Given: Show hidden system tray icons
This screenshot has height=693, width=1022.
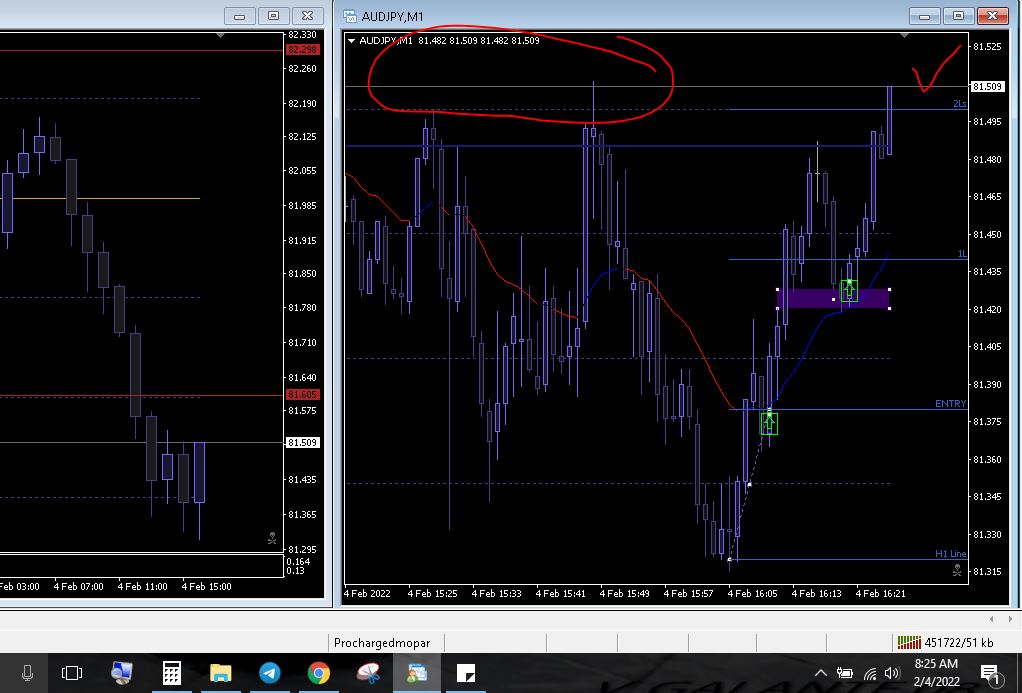Looking at the screenshot, I should pyautogui.click(x=821, y=673).
